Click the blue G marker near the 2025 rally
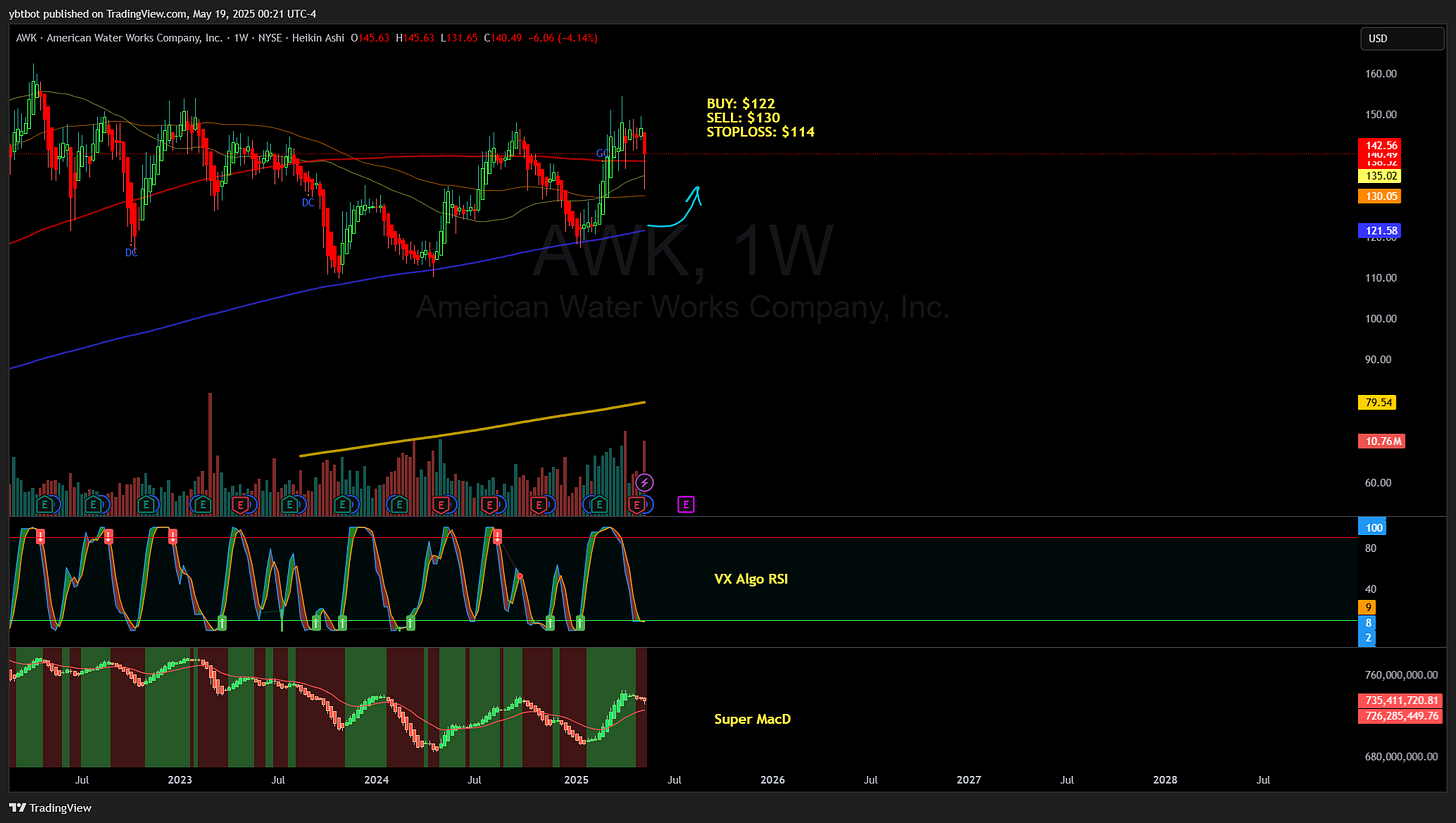This screenshot has height=823, width=1456. (x=600, y=153)
